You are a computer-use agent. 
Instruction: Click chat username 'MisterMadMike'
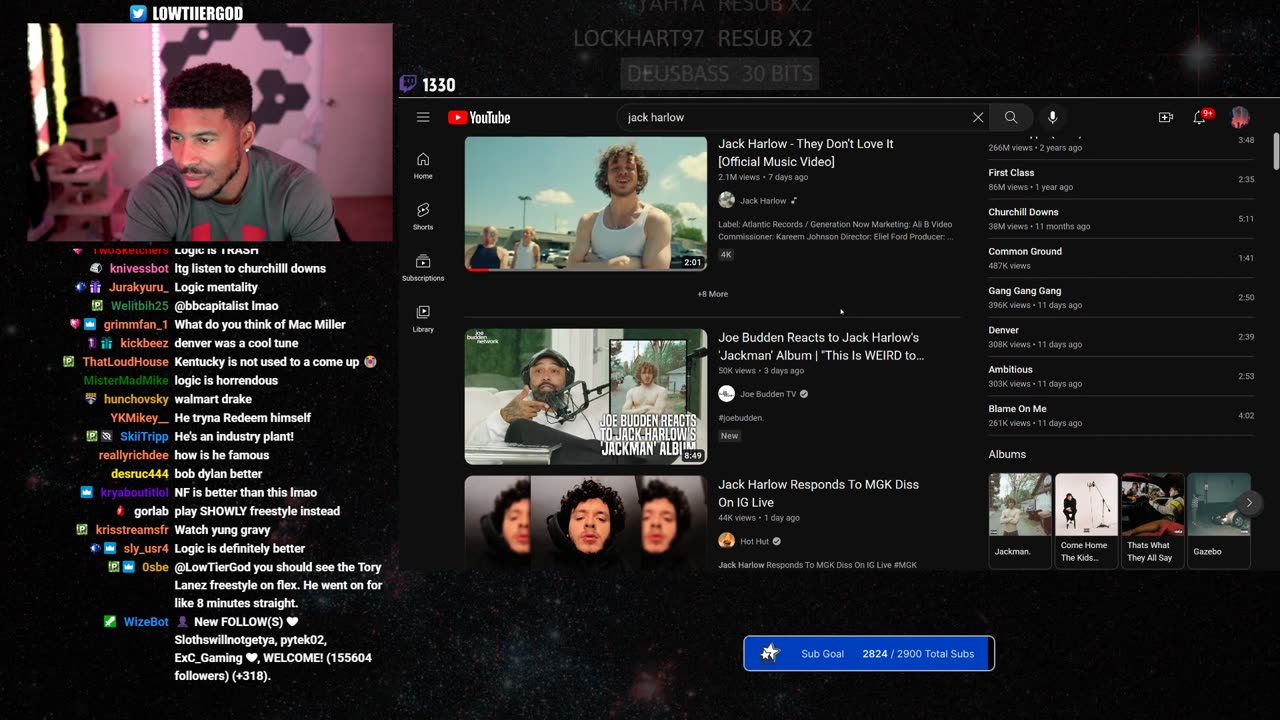pos(126,381)
